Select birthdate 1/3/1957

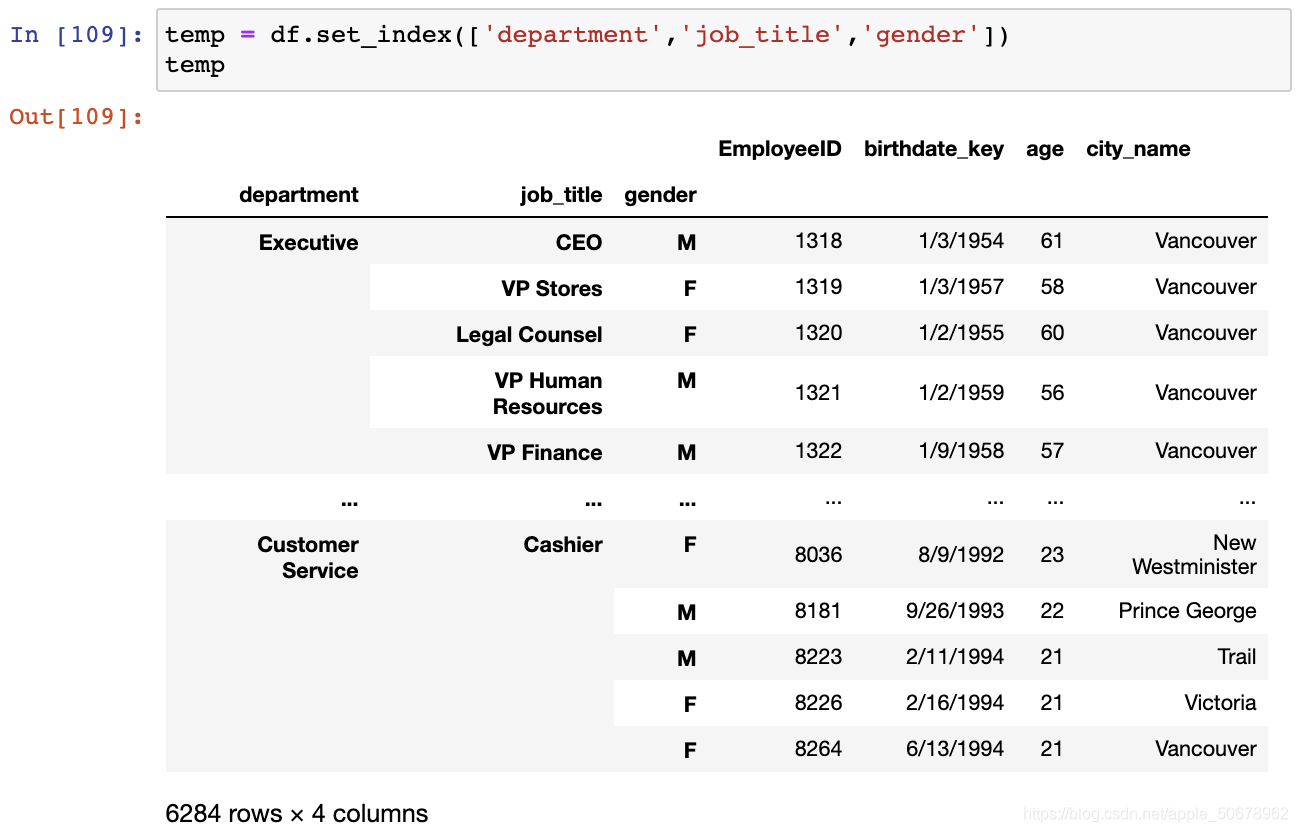click(961, 287)
